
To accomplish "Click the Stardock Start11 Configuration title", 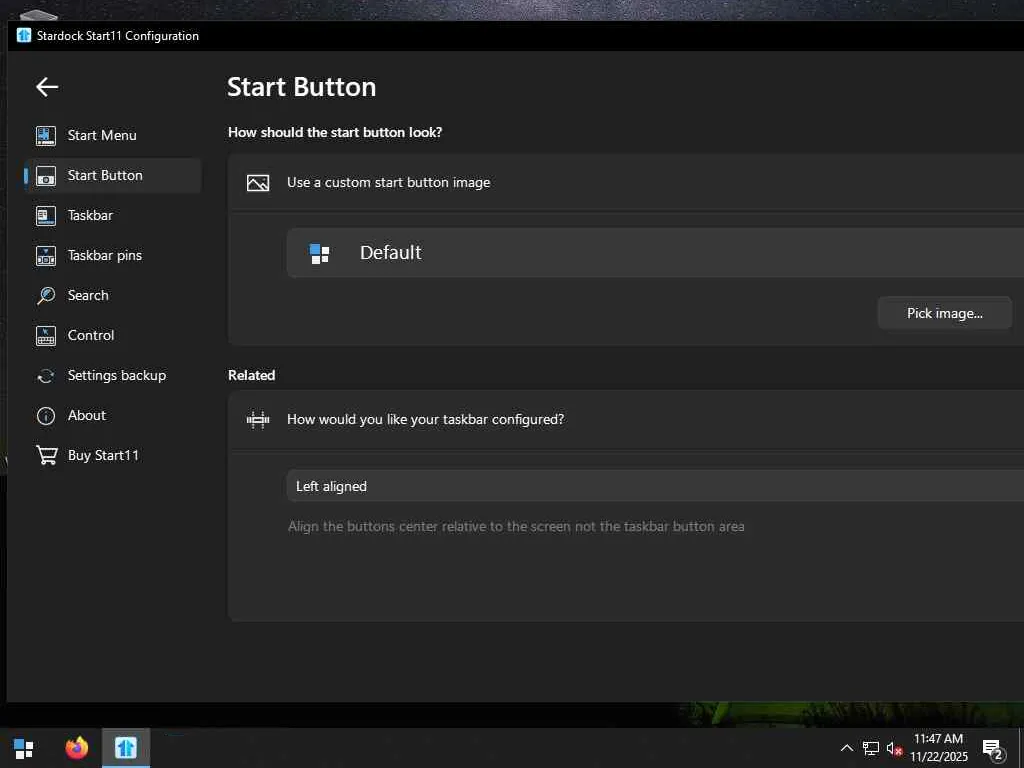I will click(x=118, y=36).
